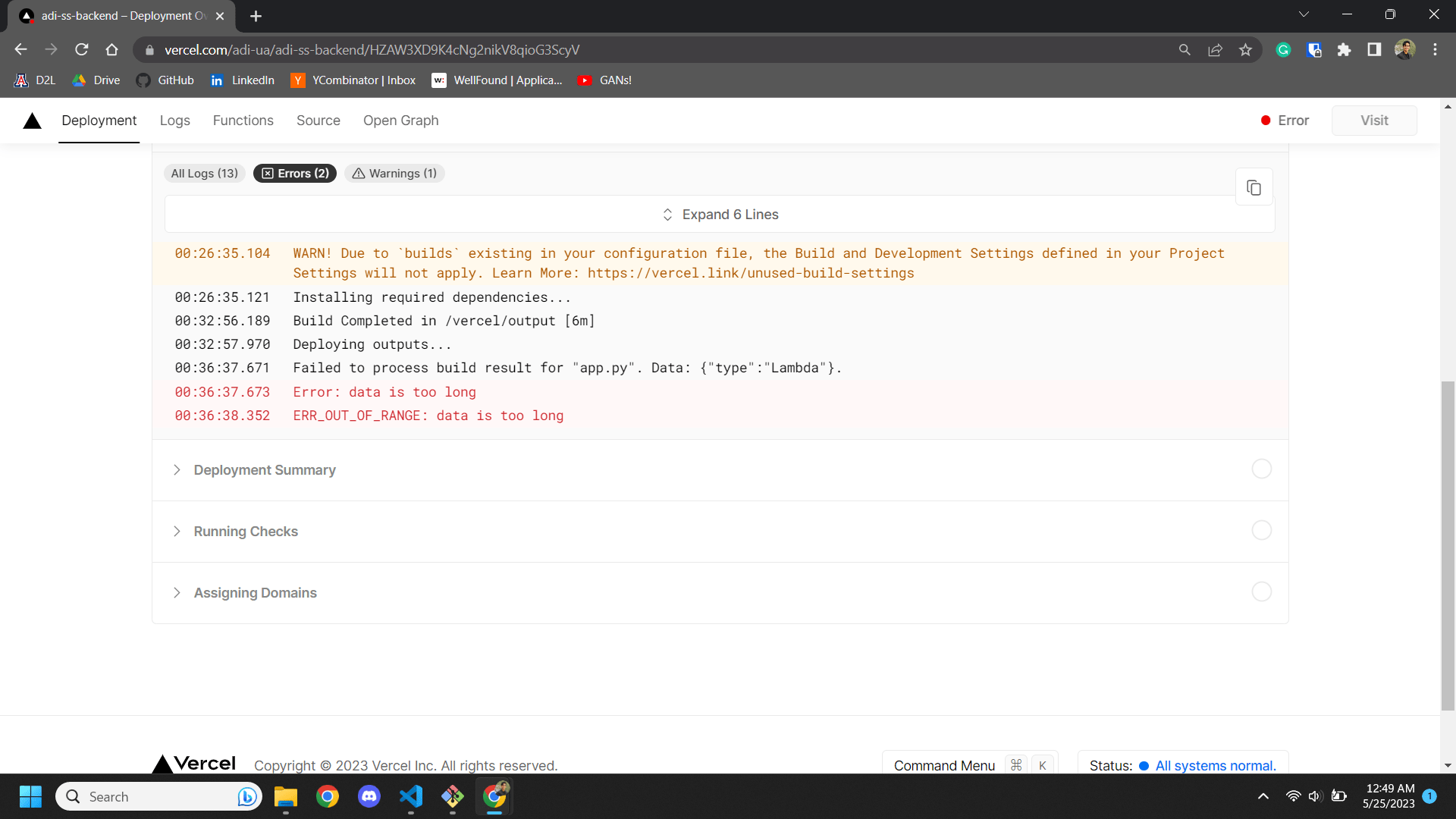The height and width of the screenshot is (819, 1456).
Task: Bookmark this page with the star icon
Action: [1244, 49]
